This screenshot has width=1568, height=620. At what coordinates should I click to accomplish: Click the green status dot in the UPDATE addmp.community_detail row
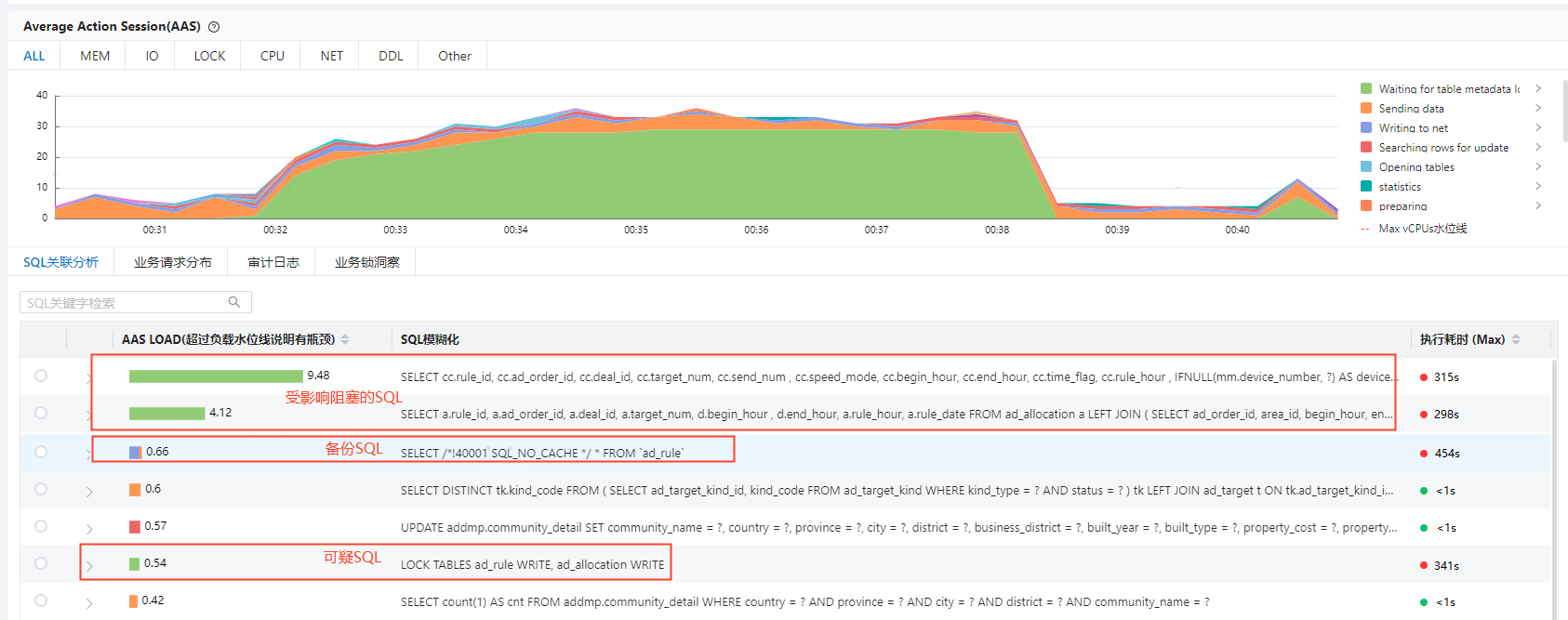(1424, 528)
